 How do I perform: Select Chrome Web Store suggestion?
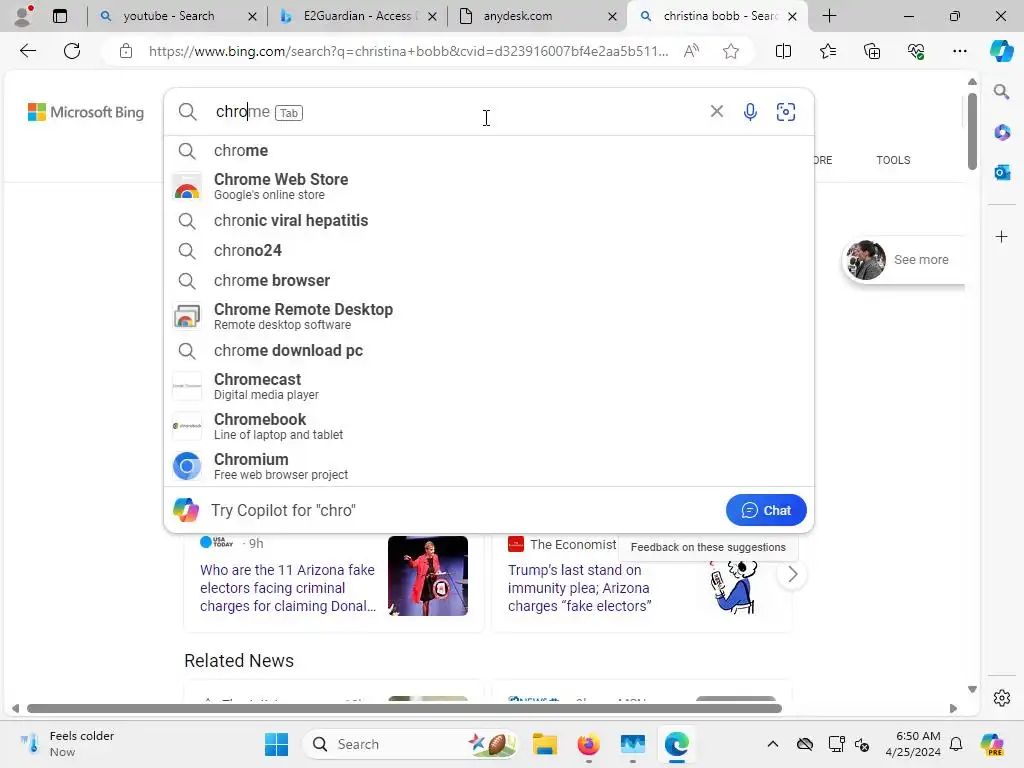pyautogui.click(x=488, y=186)
